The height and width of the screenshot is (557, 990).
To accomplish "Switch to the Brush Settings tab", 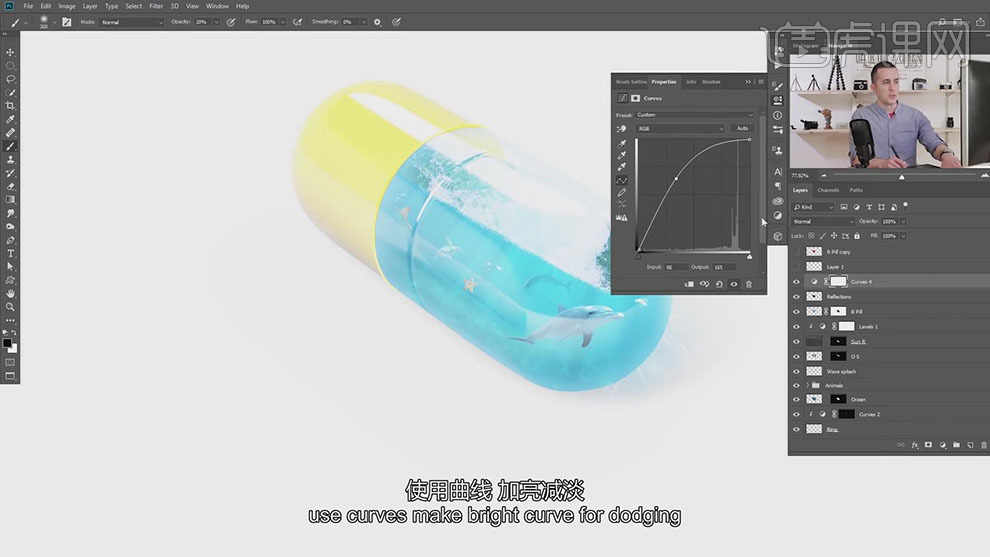I will (x=631, y=82).
